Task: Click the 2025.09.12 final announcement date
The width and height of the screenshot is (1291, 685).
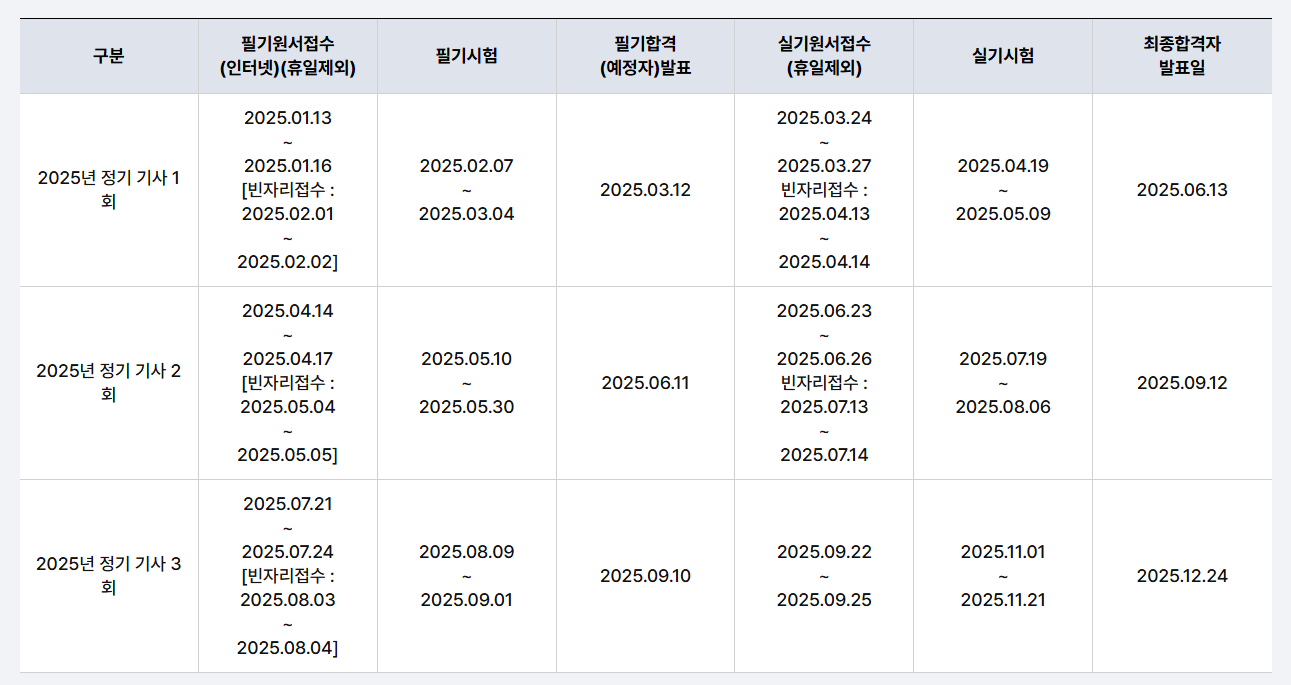Action: [x=1181, y=383]
